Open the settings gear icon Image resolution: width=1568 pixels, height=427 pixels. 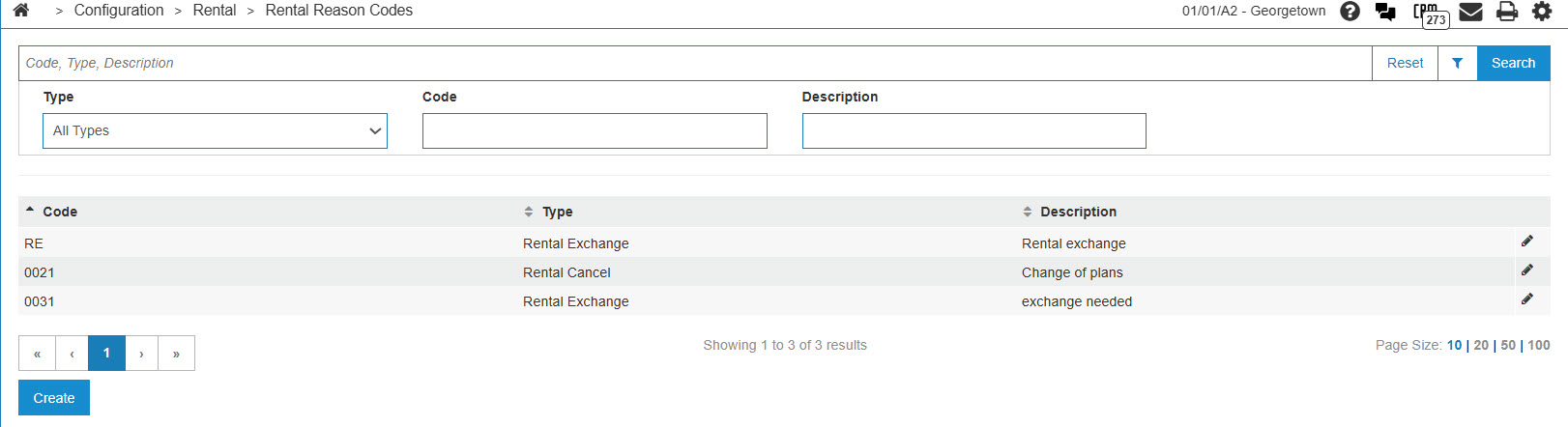click(1542, 12)
